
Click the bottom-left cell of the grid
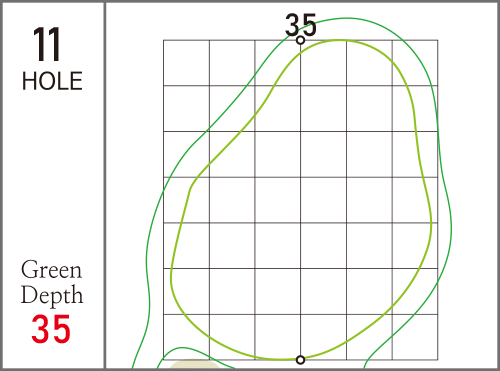pyautogui.click(x=186, y=337)
